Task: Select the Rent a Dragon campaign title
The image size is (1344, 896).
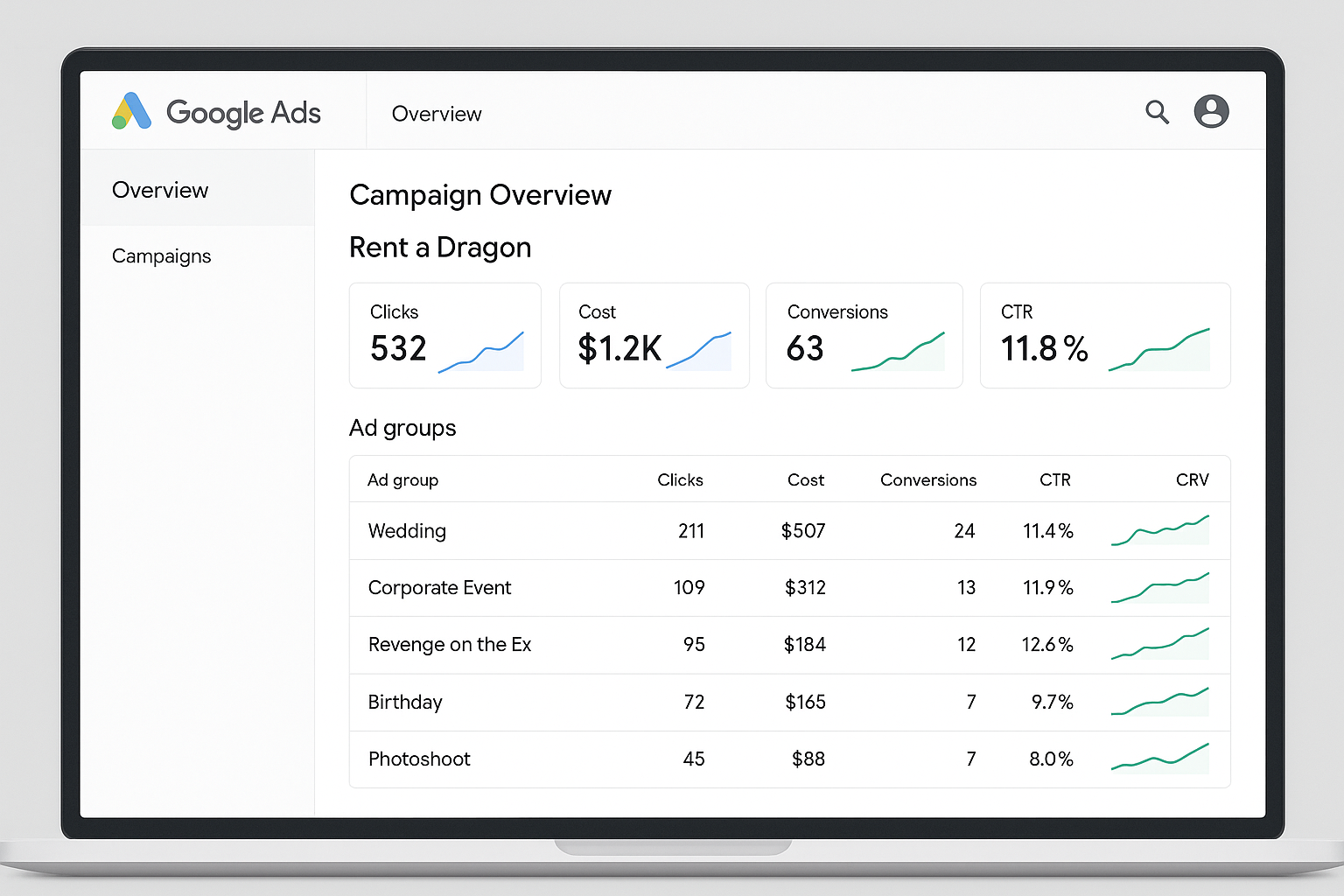Action: click(x=440, y=248)
